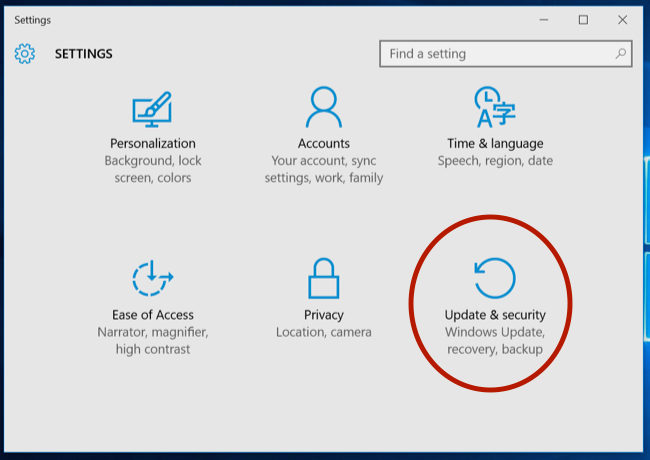Image resolution: width=650 pixels, height=460 pixels.
Task: Click the Settings gear icon in header
Action: coord(25,54)
